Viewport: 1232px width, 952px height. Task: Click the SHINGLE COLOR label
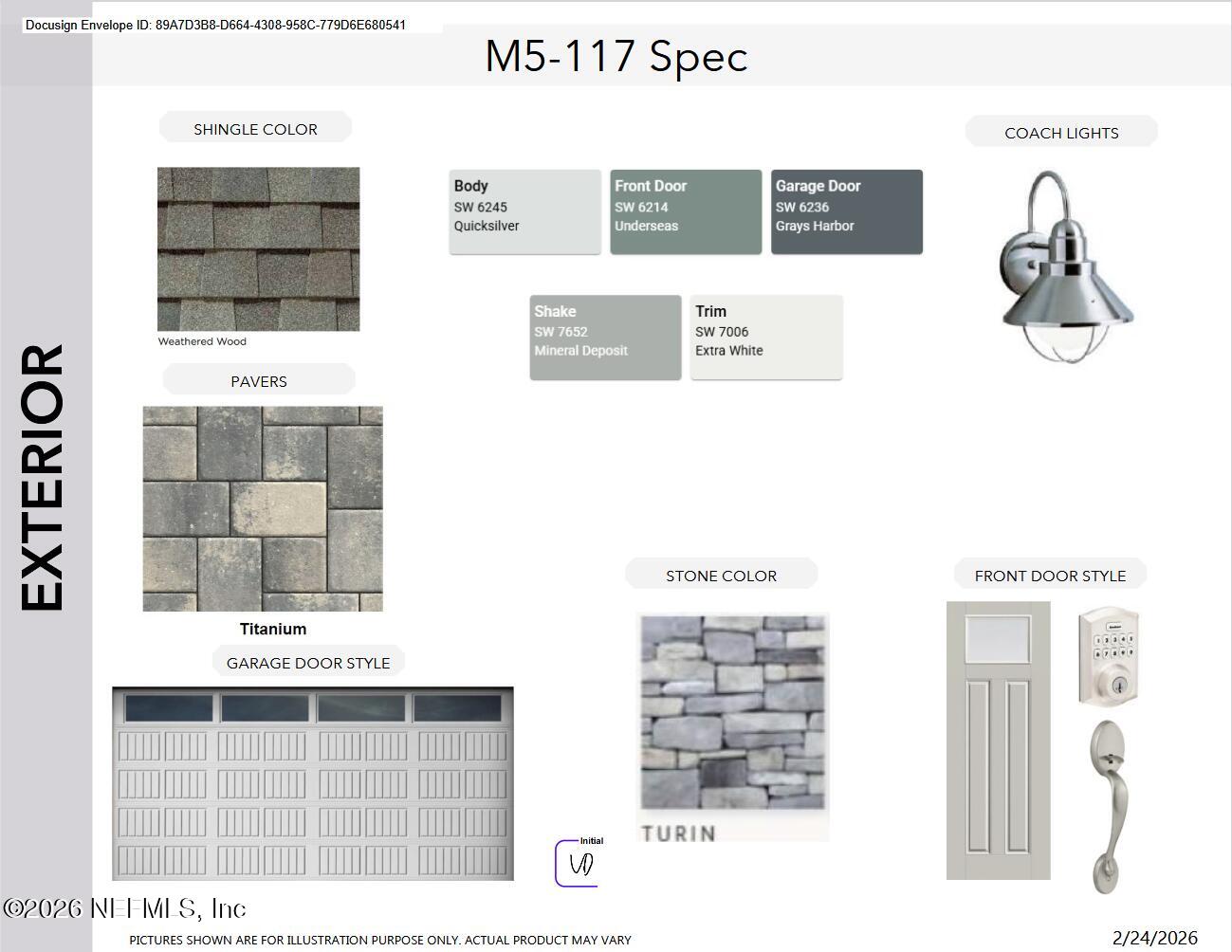tap(255, 129)
